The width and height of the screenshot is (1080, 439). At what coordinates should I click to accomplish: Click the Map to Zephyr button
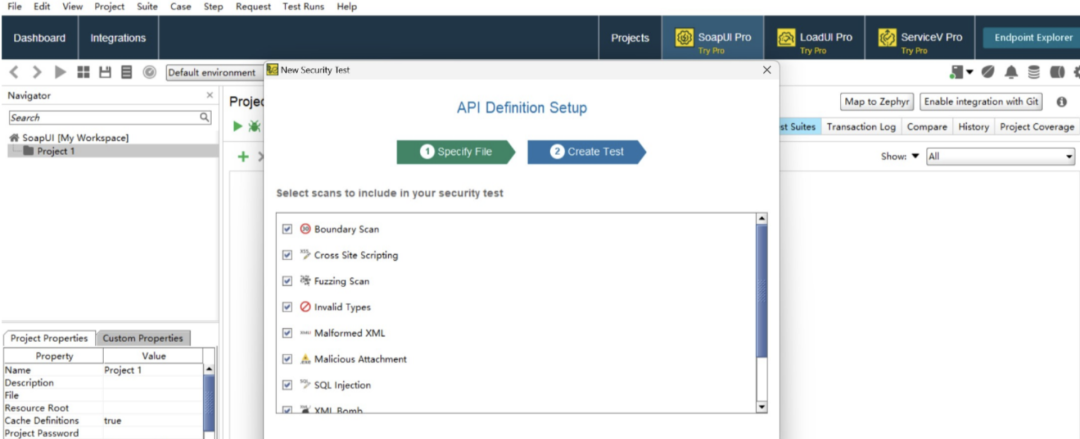878,102
